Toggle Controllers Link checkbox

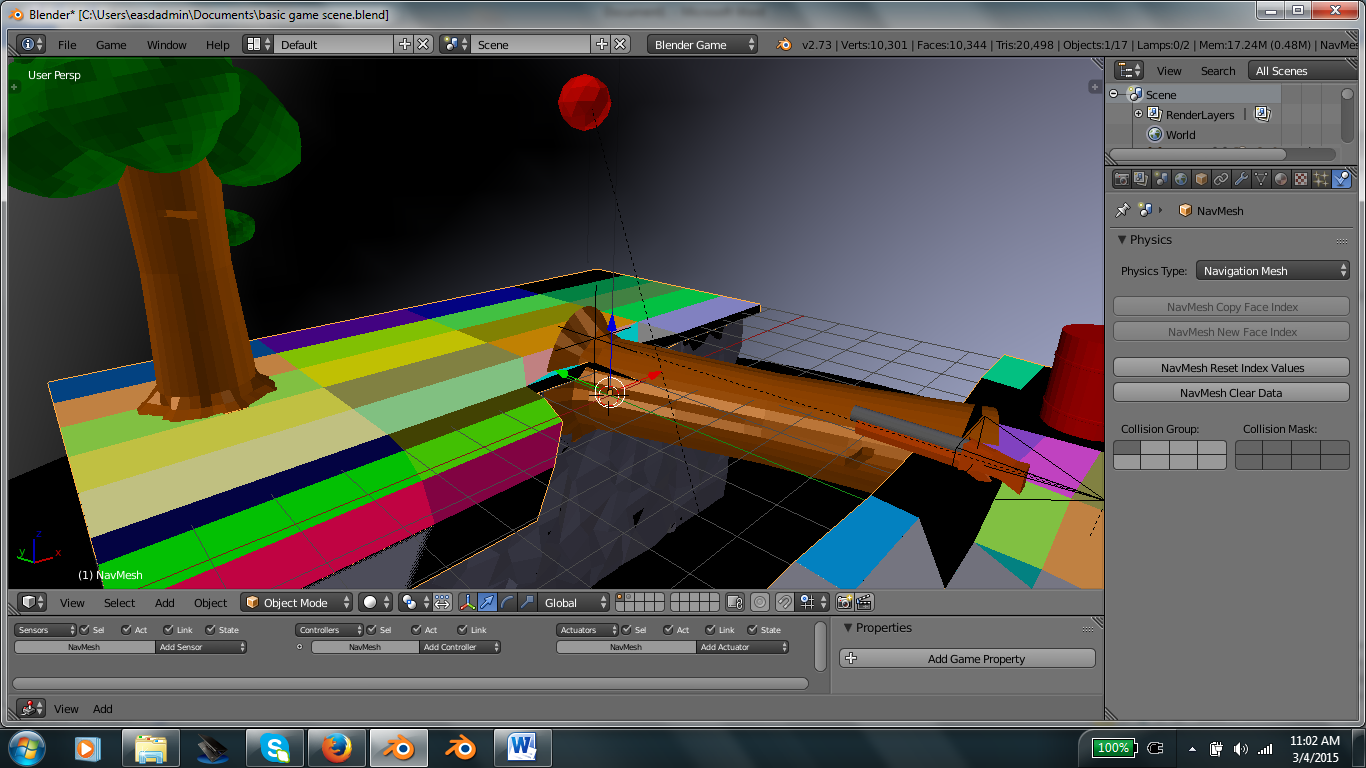[x=463, y=630]
